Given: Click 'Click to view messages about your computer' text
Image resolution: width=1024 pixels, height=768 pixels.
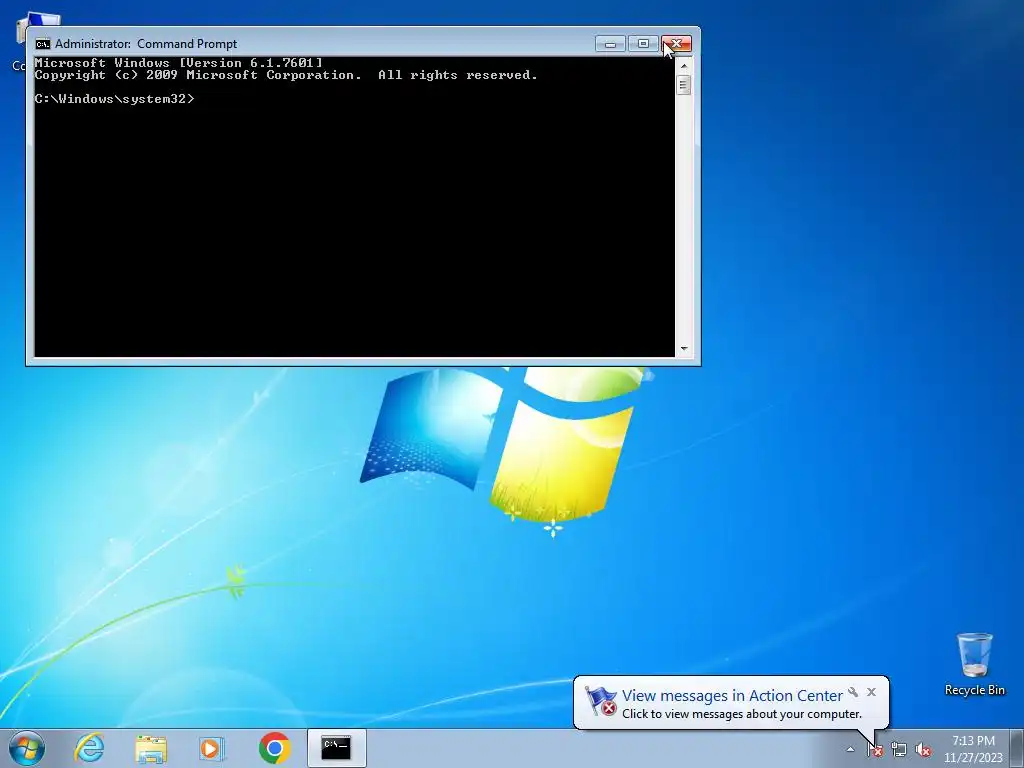Looking at the screenshot, I should 742,714.
